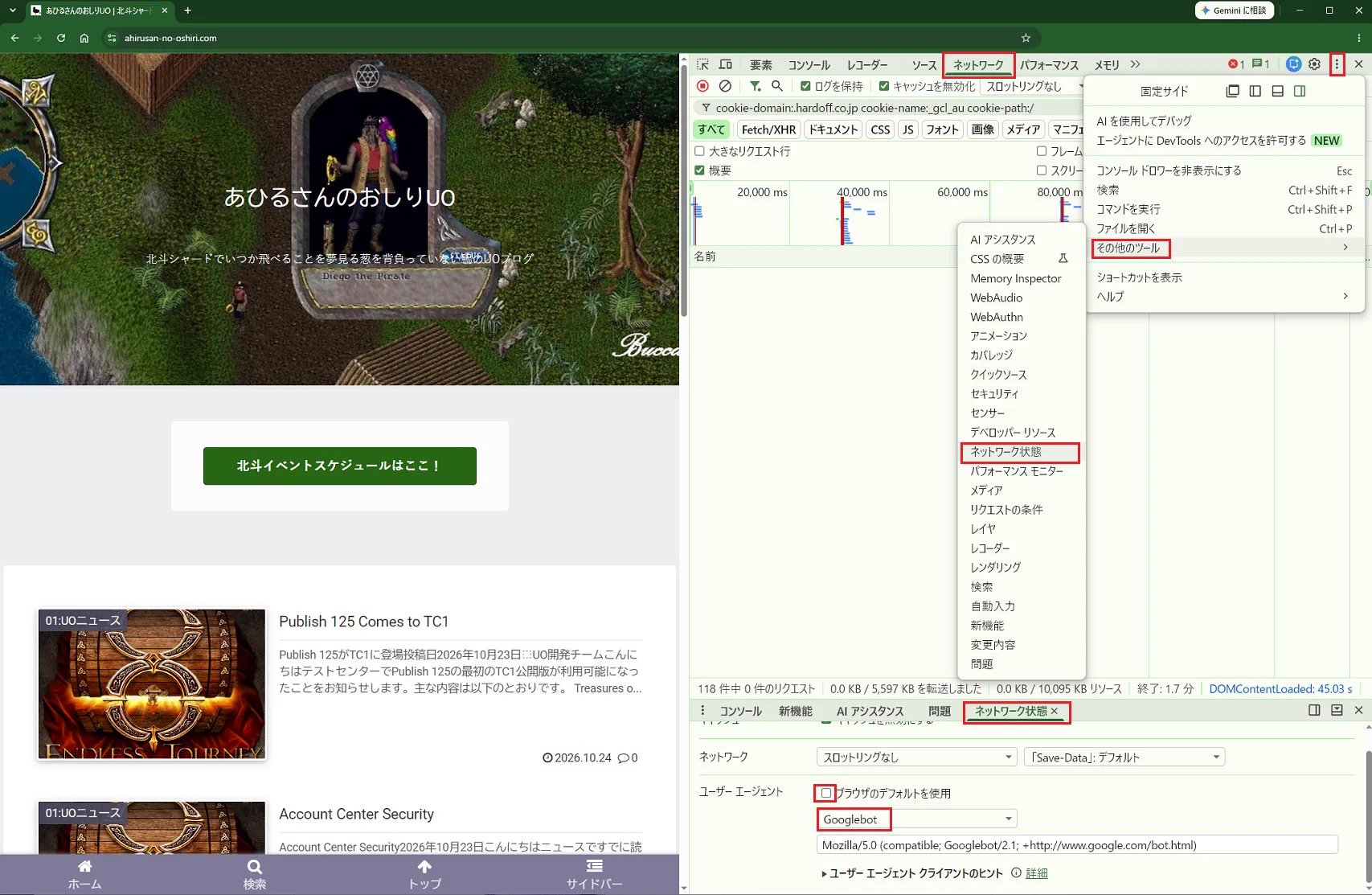Open スロットリングなし dropdown in network conditions drawer
The image size is (1372, 895).
916,757
